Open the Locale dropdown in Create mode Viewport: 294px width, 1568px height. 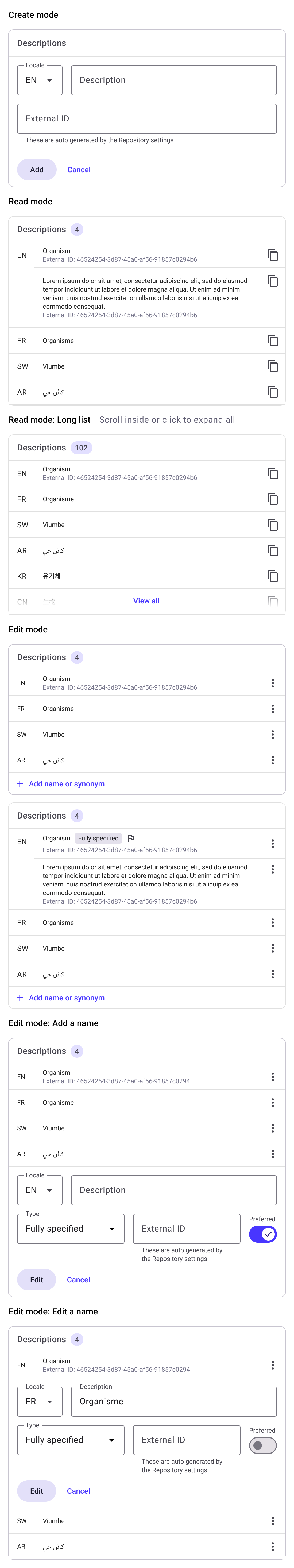click(40, 80)
